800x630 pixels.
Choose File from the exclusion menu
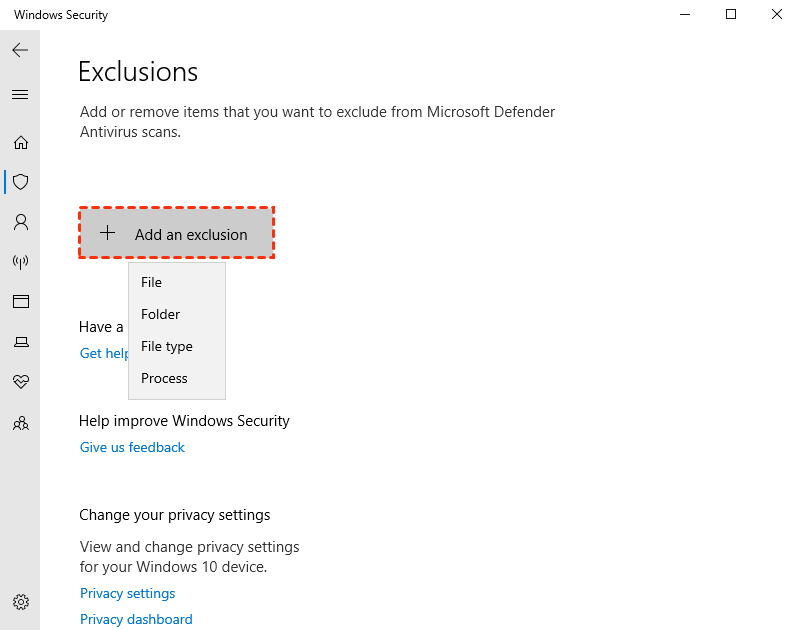click(x=152, y=283)
